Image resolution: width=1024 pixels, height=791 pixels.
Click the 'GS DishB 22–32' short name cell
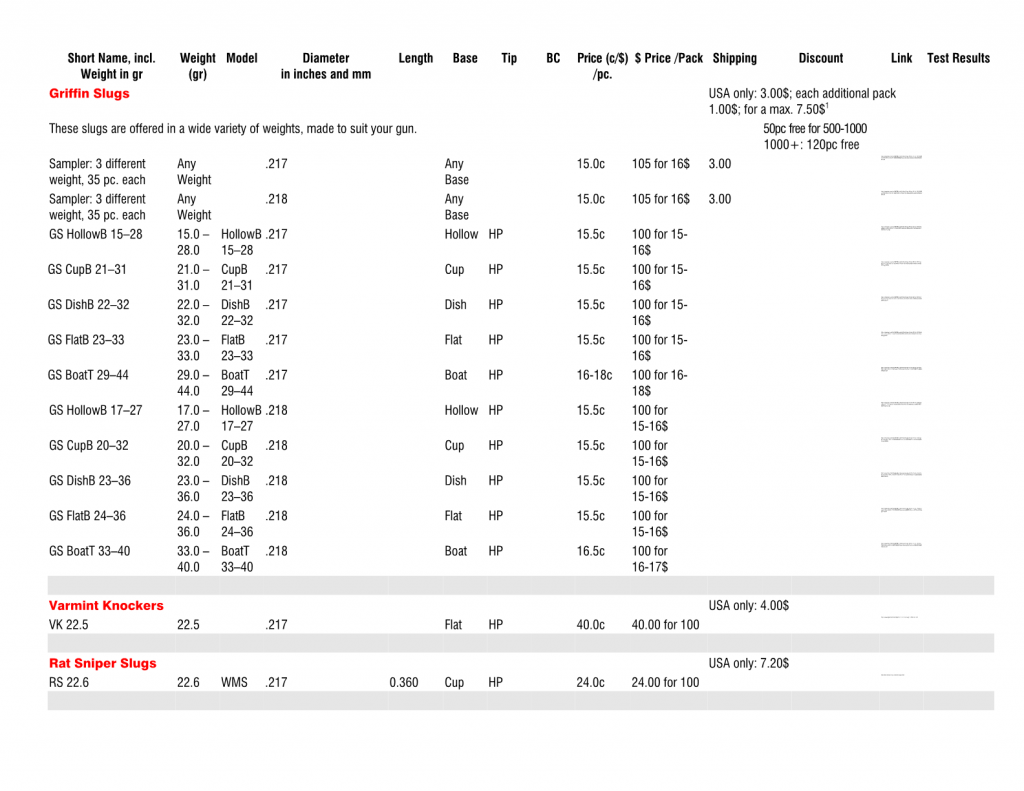(89, 304)
